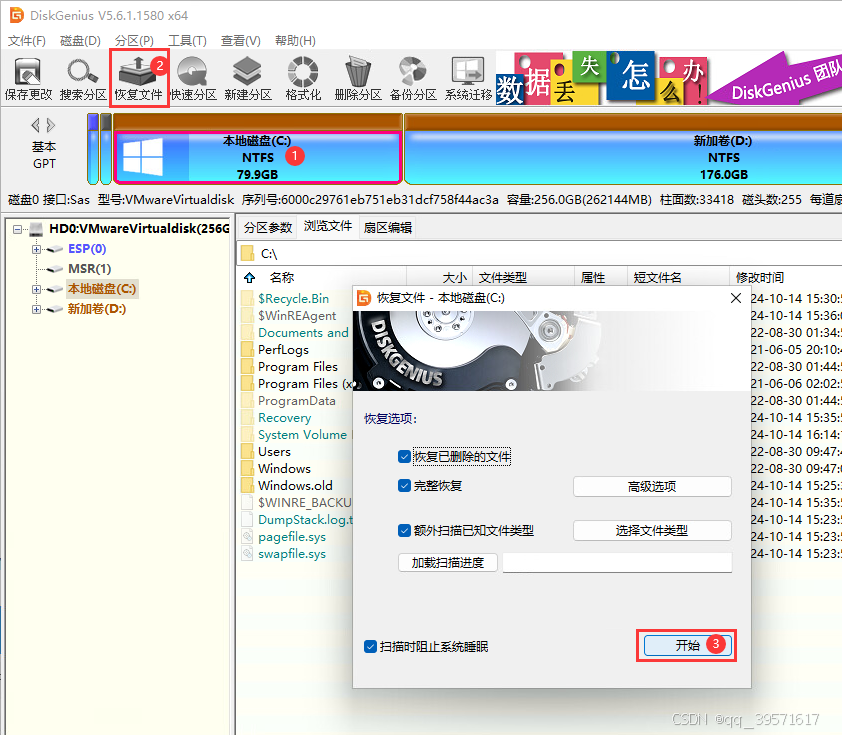Open the File (文件) menu
The width and height of the screenshot is (842, 735).
(26, 41)
